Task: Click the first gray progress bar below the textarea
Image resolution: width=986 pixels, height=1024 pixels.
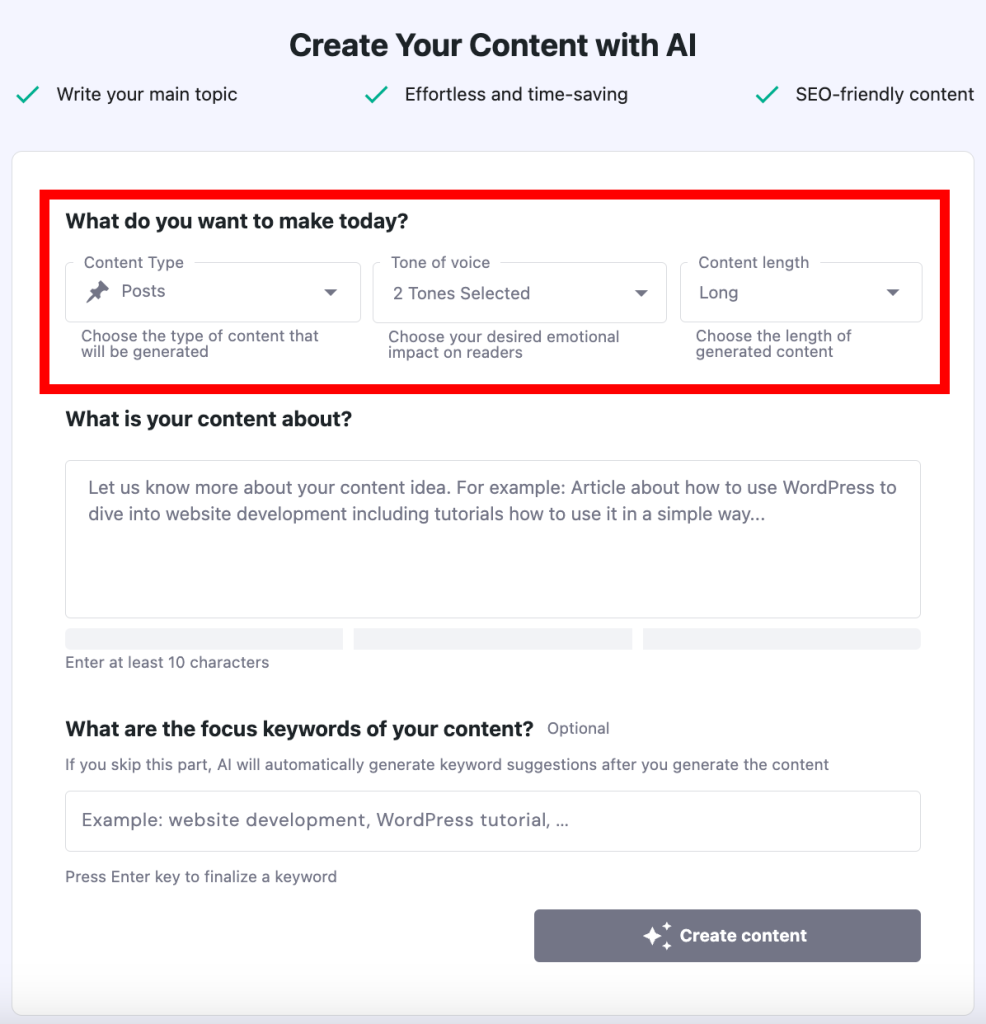Action: click(x=204, y=638)
